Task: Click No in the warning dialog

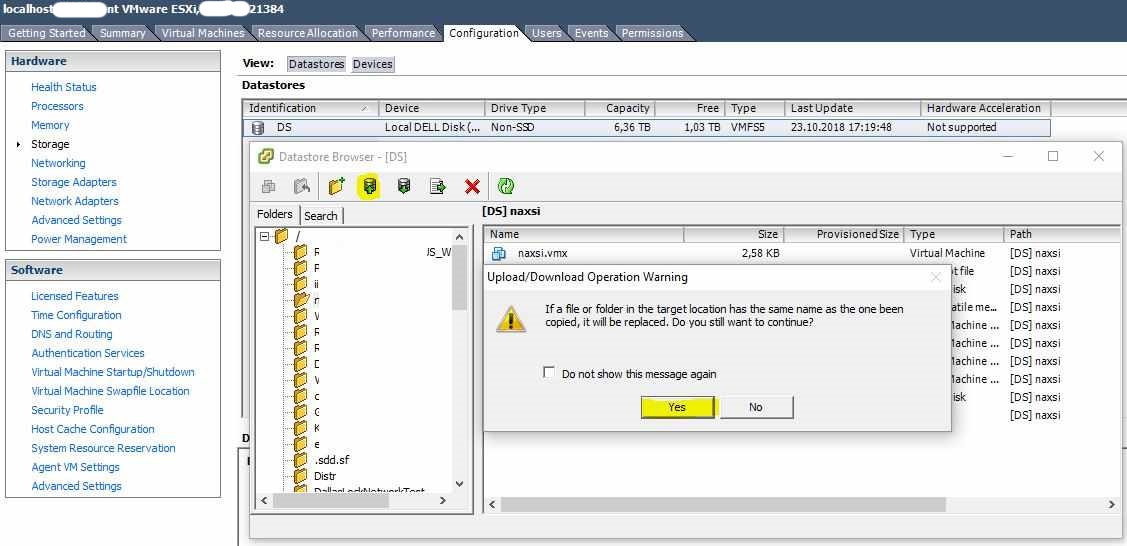Action: tap(756, 407)
